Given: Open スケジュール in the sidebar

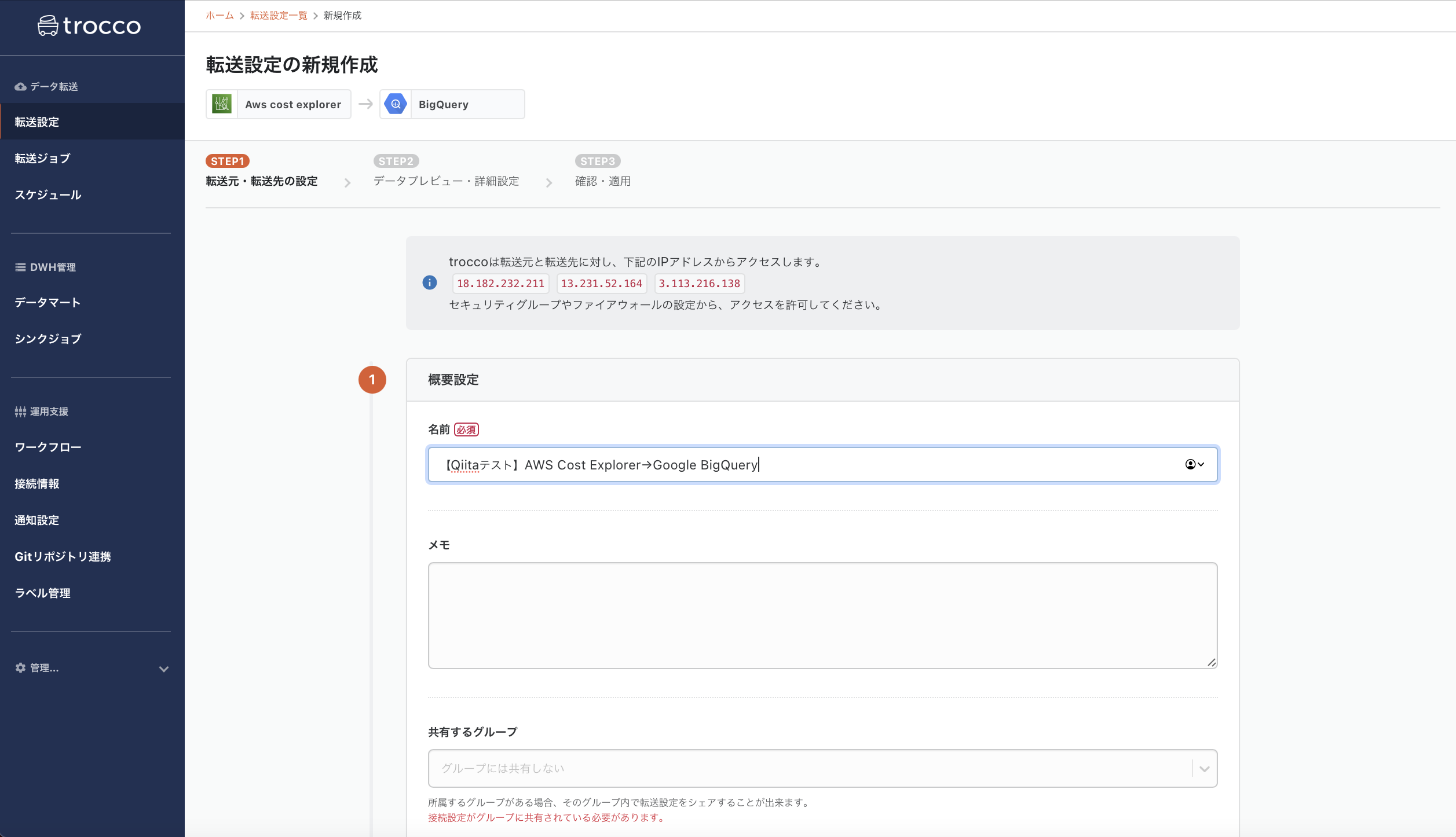Looking at the screenshot, I should point(48,195).
